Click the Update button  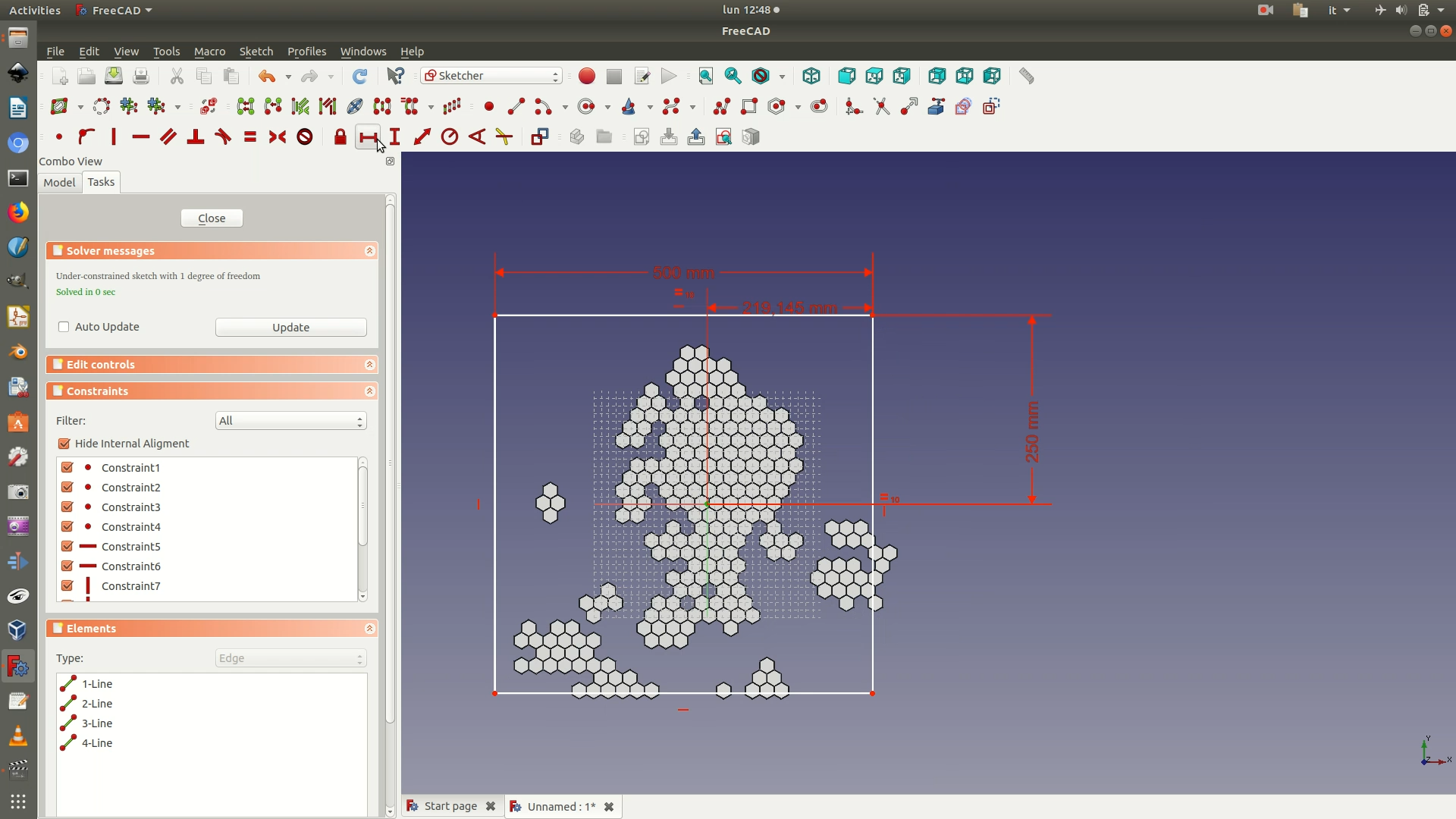(291, 328)
